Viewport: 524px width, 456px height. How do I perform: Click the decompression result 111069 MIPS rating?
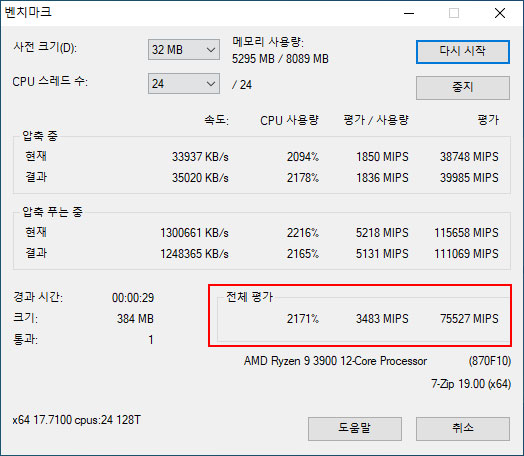(x=467, y=254)
